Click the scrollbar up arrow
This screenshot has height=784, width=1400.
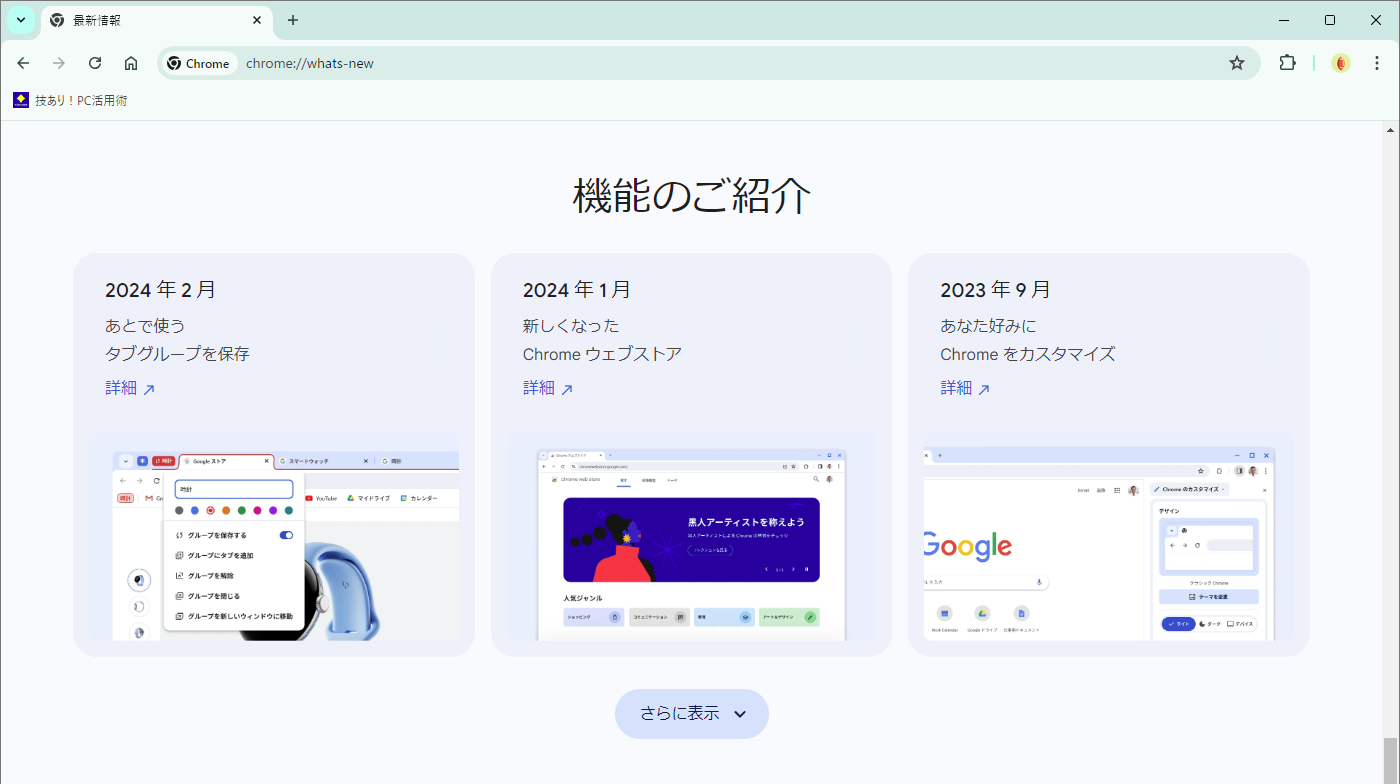[1390, 130]
